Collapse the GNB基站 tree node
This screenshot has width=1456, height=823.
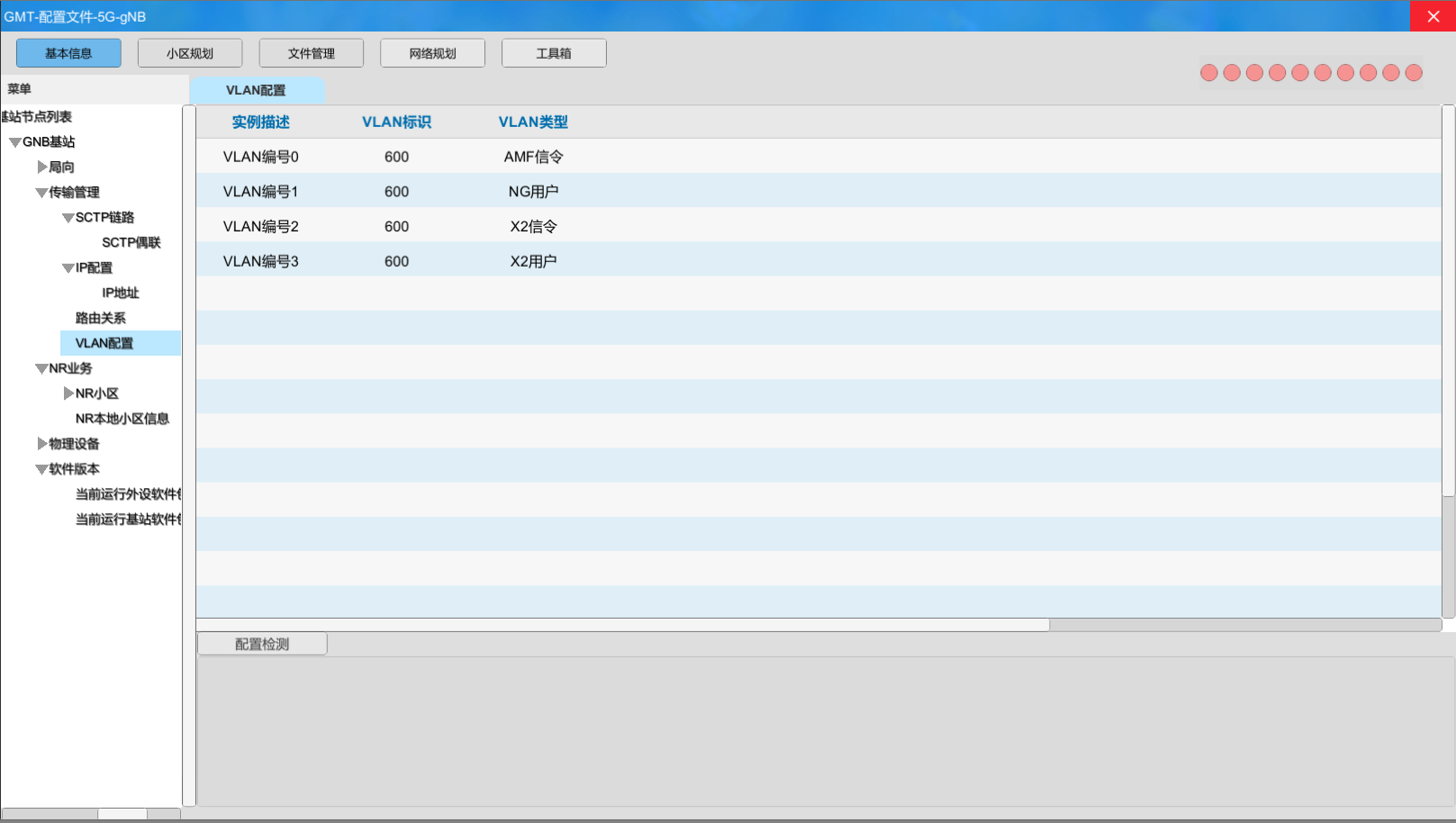(15, 142)
